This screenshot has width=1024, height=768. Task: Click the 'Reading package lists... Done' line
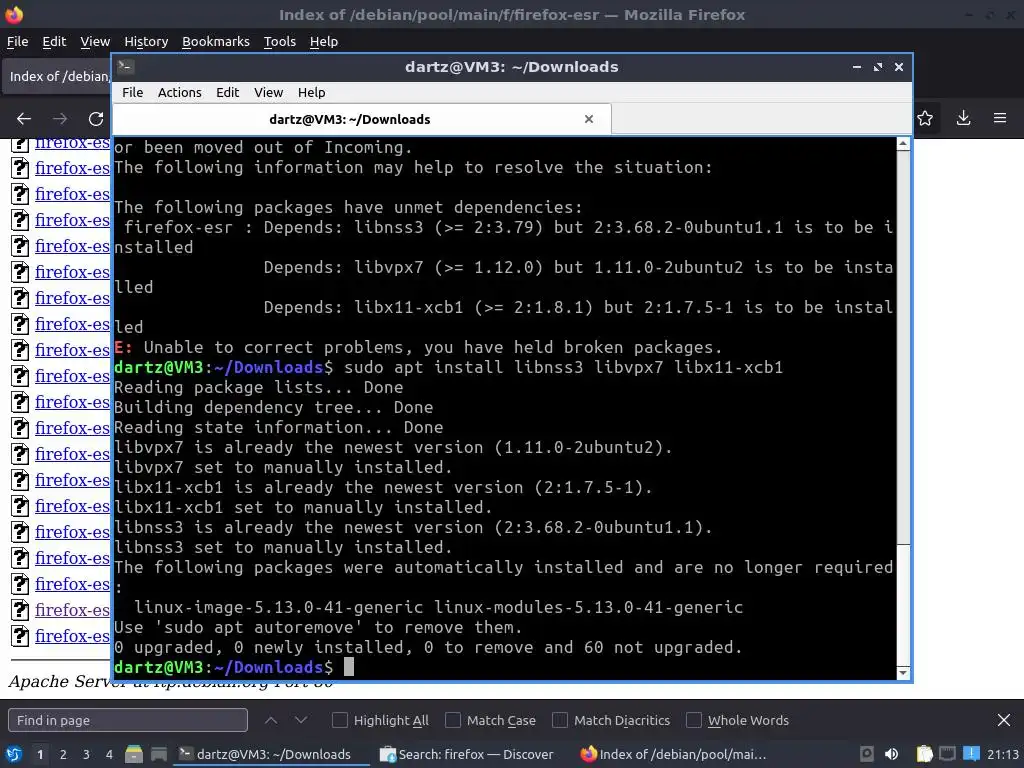coord(259,387)
